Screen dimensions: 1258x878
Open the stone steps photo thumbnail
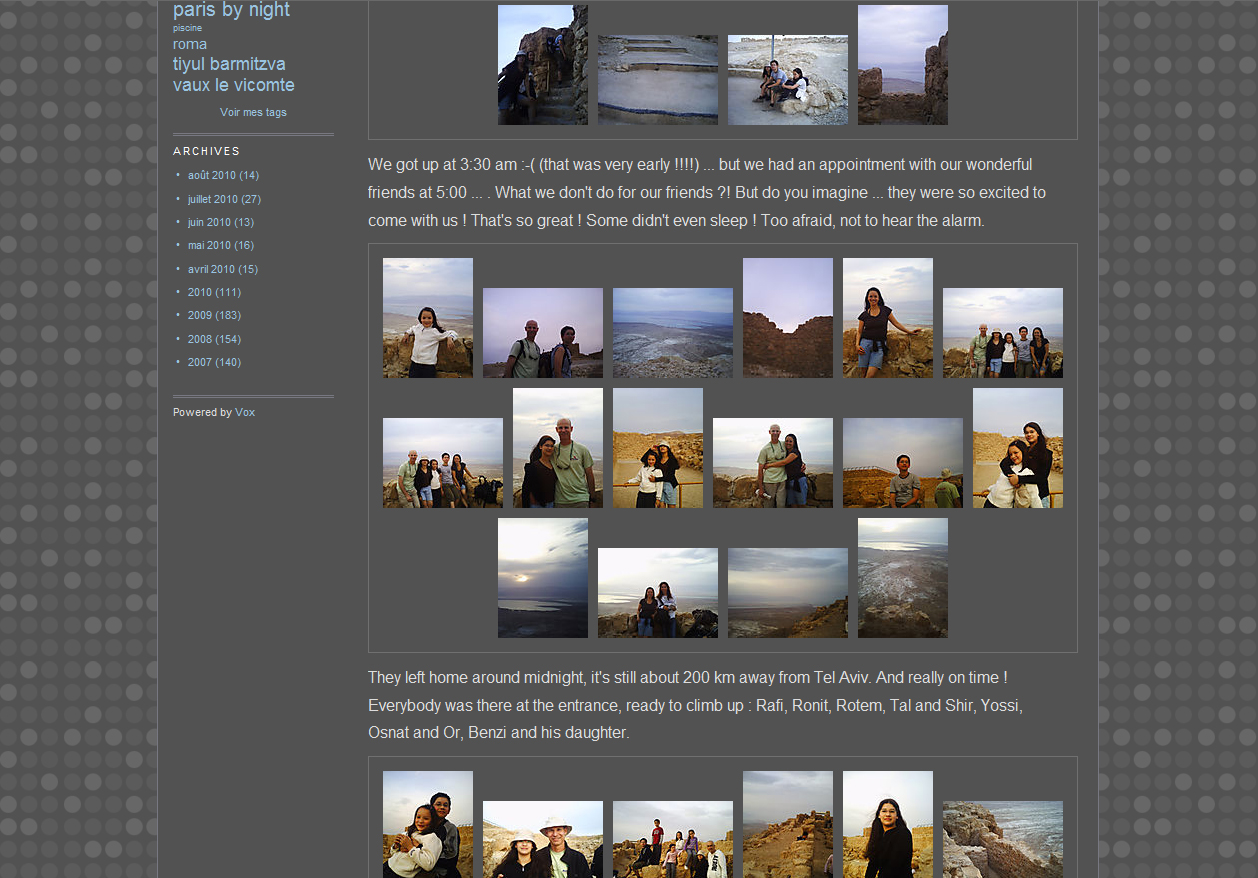pyautogui.click(x=657, y=80)
